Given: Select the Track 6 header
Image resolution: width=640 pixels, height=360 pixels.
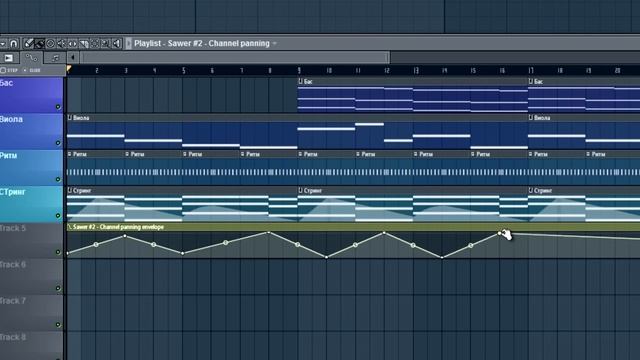Looking at the screenshot, I should [31, 276].
